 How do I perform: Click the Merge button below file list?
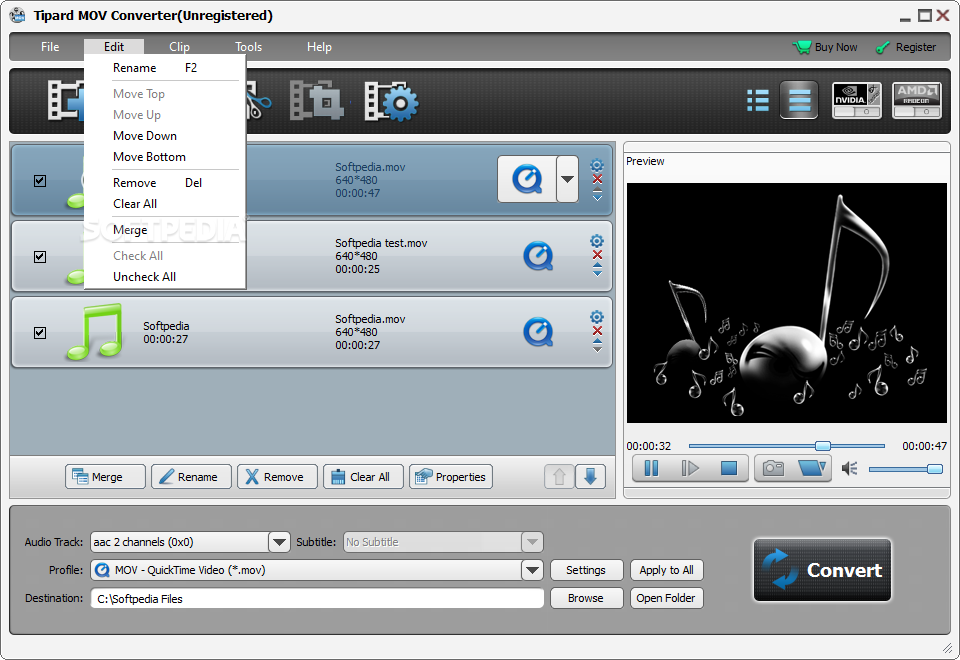pyautogui.click(x=105, y=477)
